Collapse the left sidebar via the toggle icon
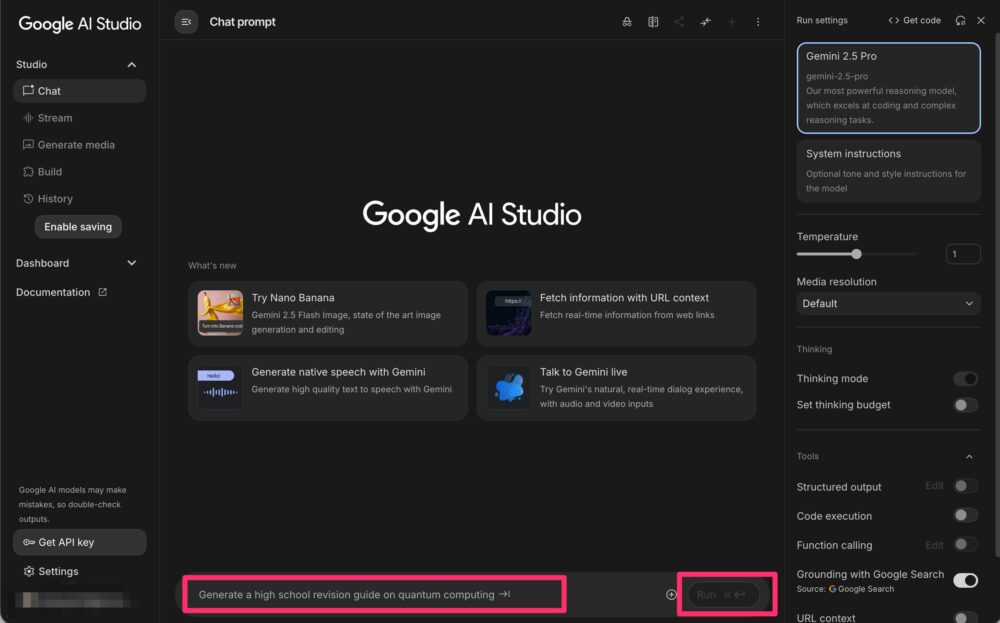 click(x=186, y=22)
